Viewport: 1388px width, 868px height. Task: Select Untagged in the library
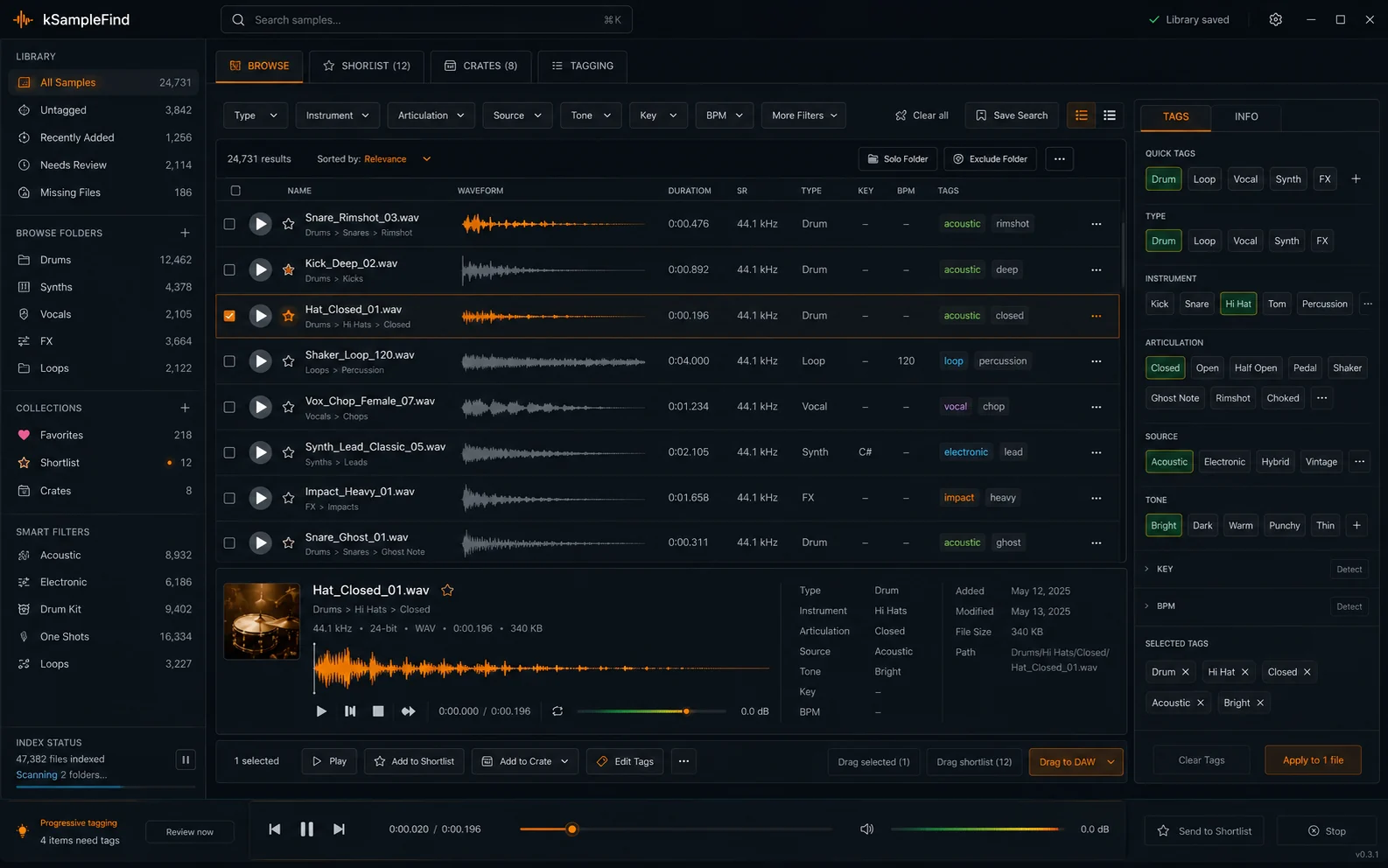click(104, 110)
